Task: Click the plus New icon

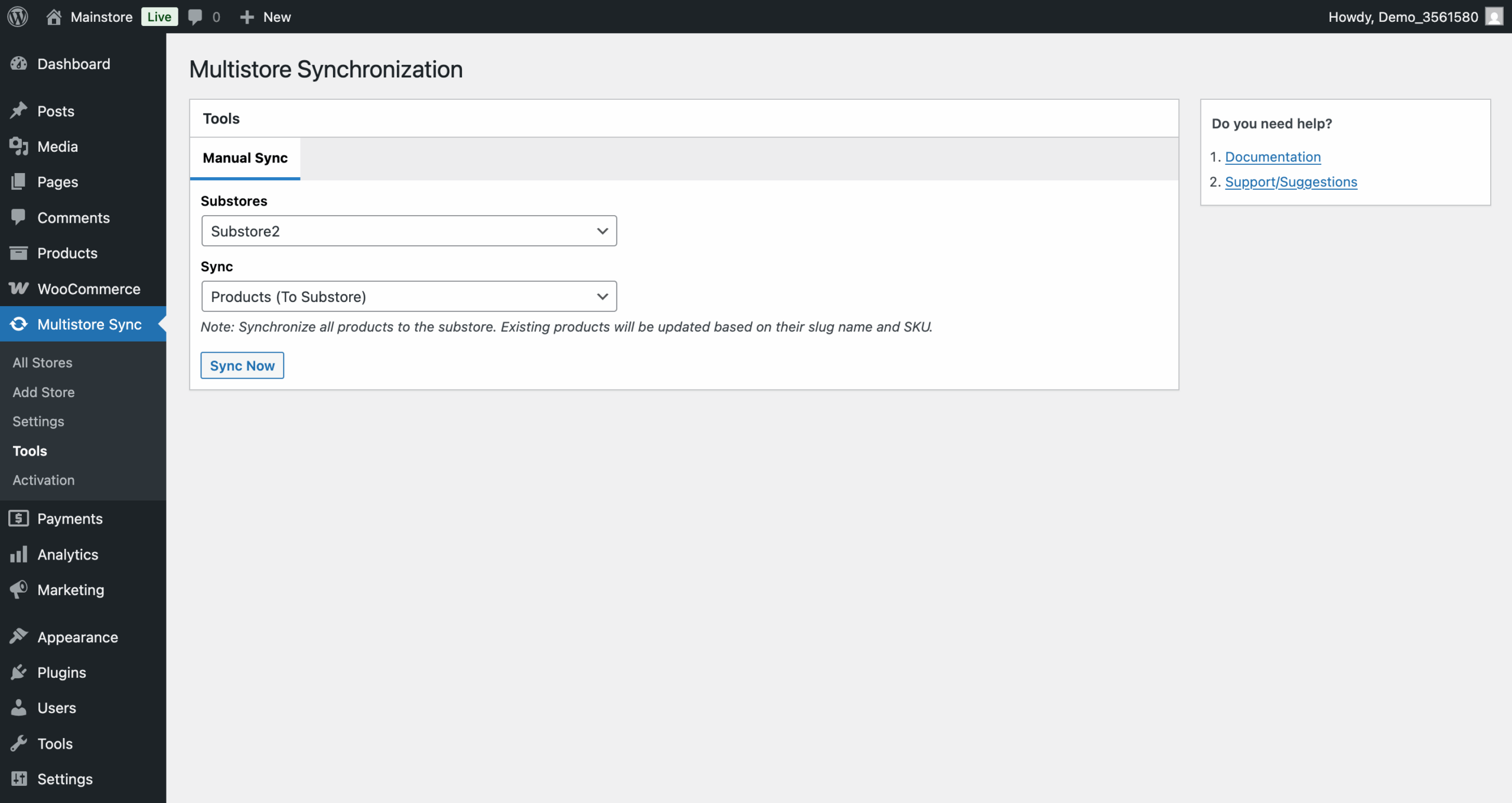Action: point(247,17)
